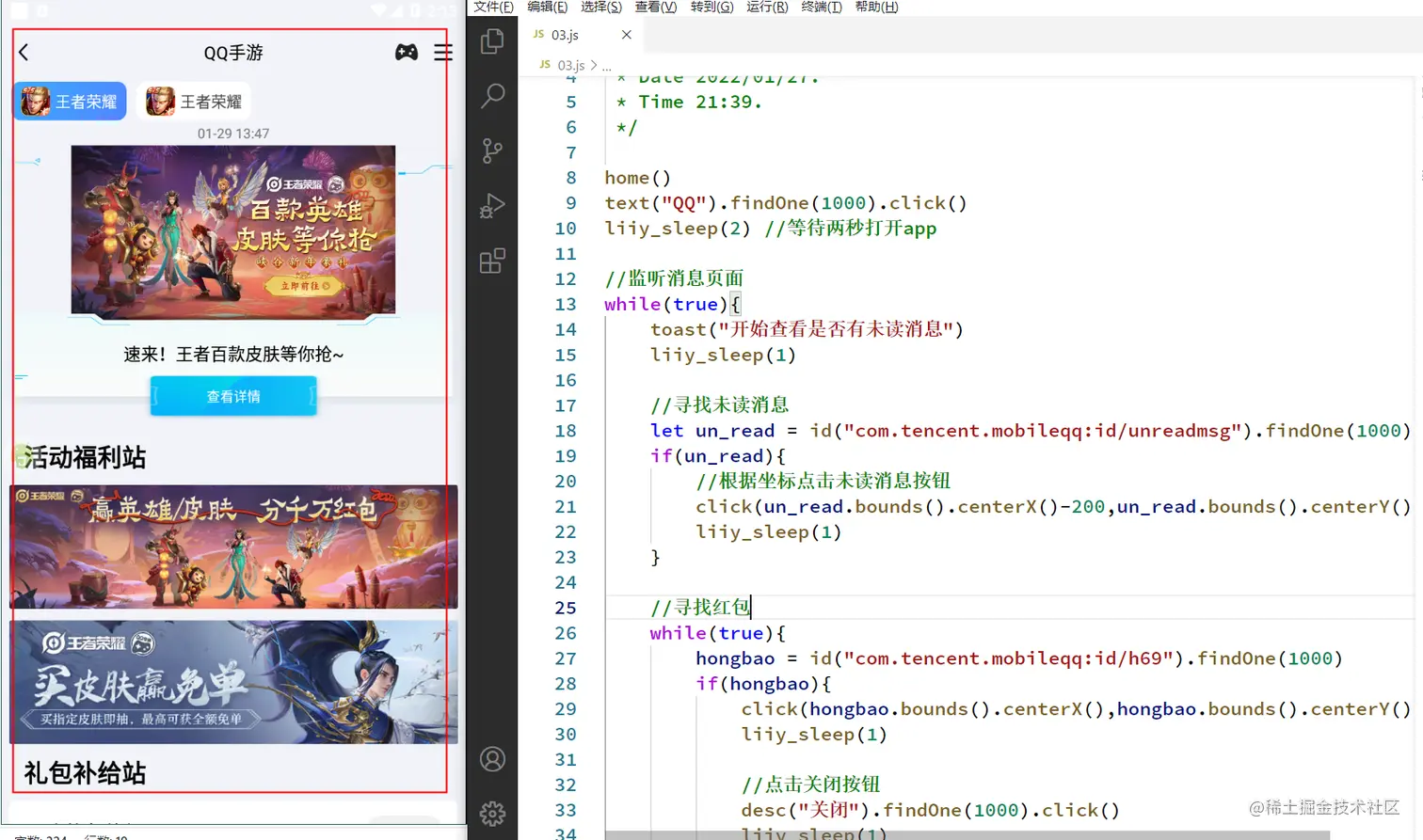This screenshot has height=840, width=1423.
Task: Open the Extensions view in activity bar
Action: (x=492, y=261)
